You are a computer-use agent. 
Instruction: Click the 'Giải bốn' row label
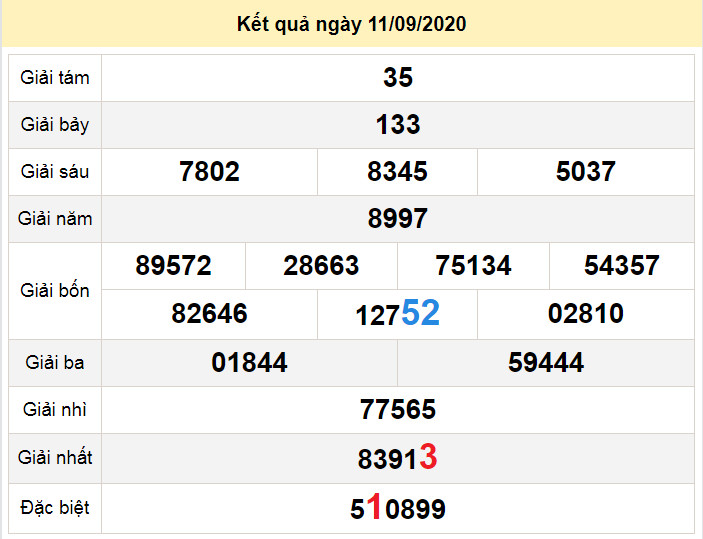(55, 291)
